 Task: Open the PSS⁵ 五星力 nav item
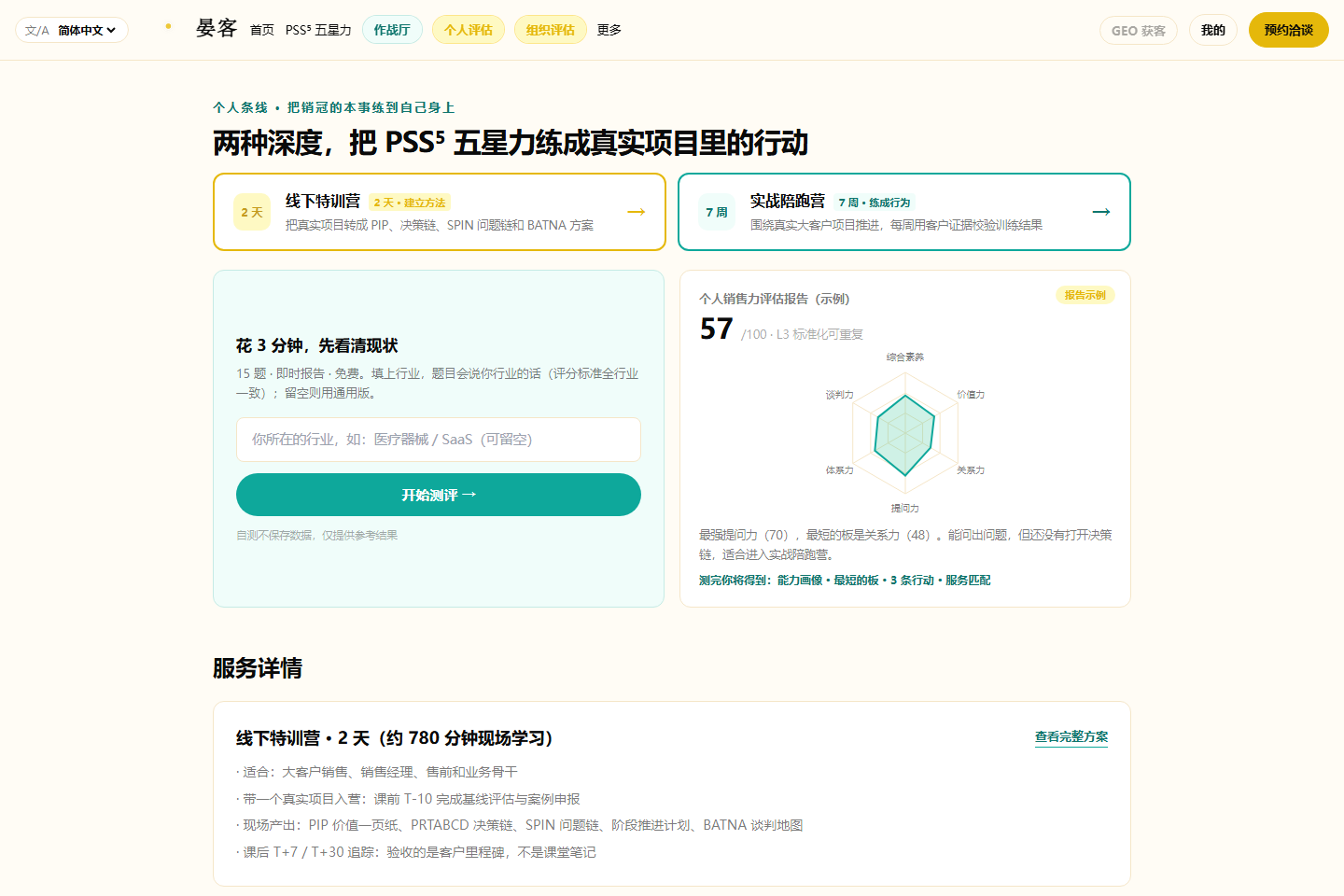318,30
